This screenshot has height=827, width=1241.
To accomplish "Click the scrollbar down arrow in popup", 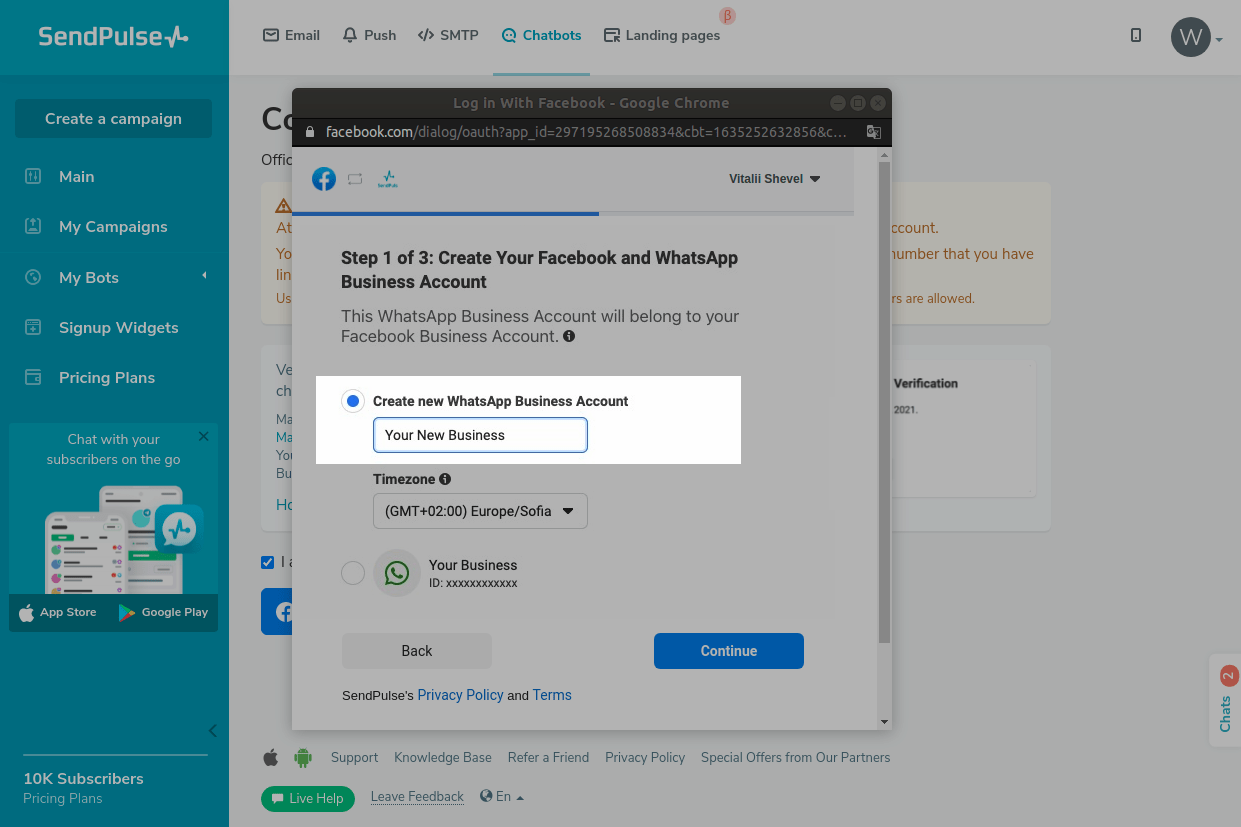I will pos(884,721).
